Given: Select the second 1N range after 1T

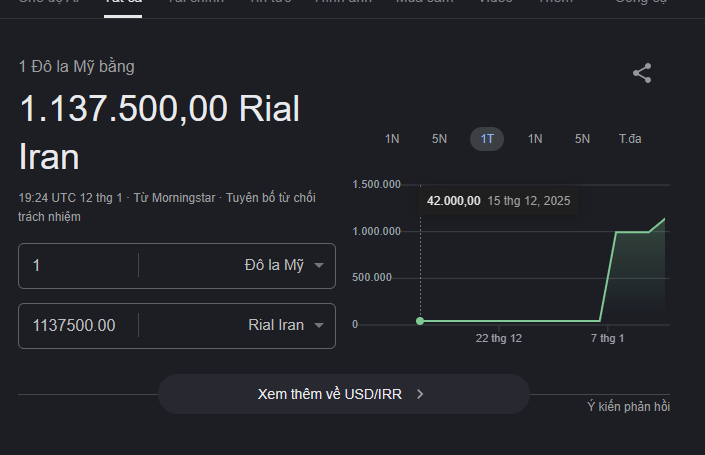Looking at the screenshot, I should pyautogui.click(x=535, y=139).
